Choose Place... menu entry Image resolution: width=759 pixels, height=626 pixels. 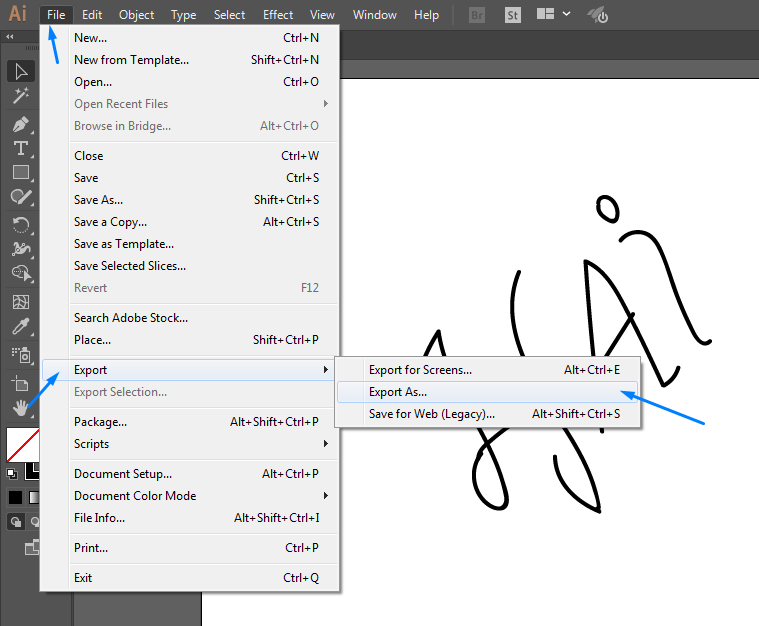[x=190, y=340]
